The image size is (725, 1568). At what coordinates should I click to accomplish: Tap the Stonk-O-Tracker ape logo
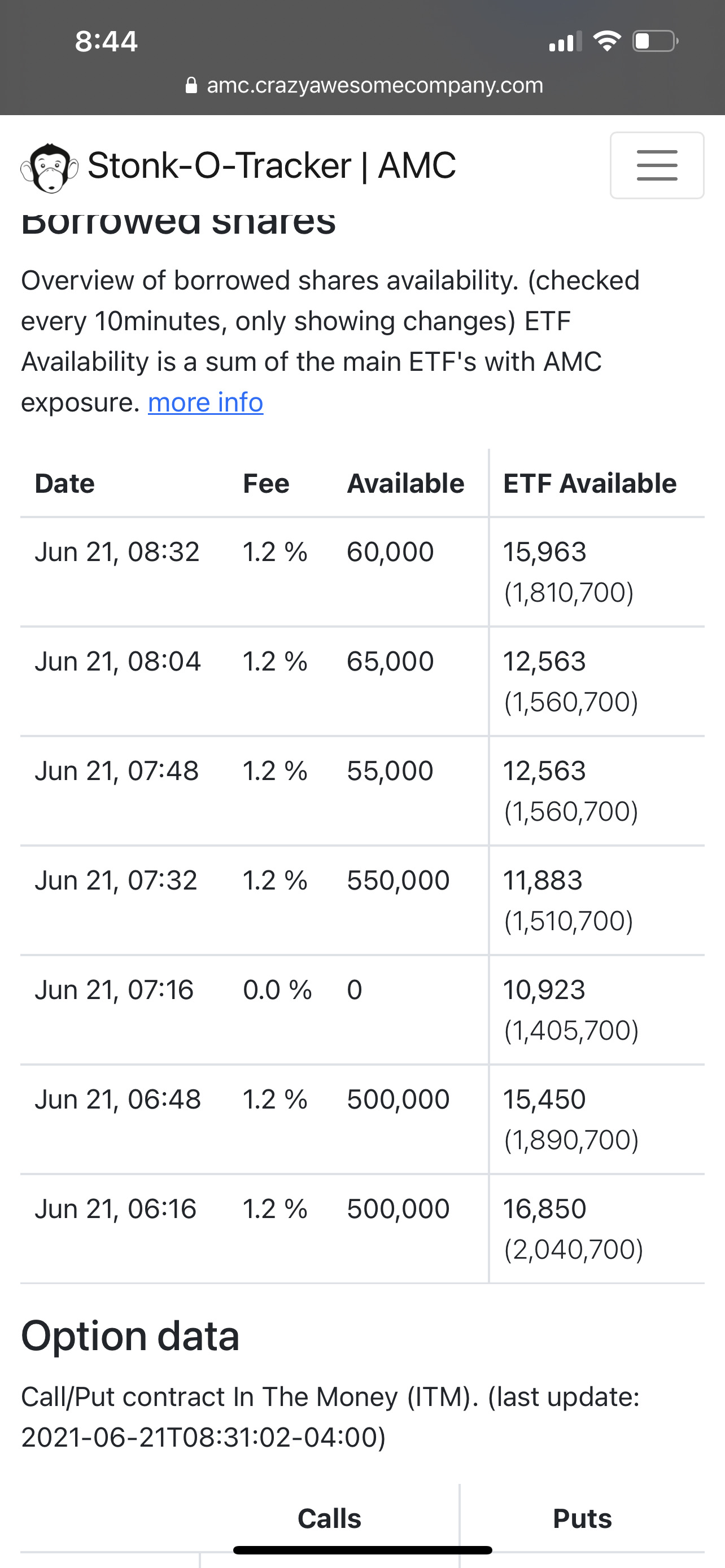point(49,168)
